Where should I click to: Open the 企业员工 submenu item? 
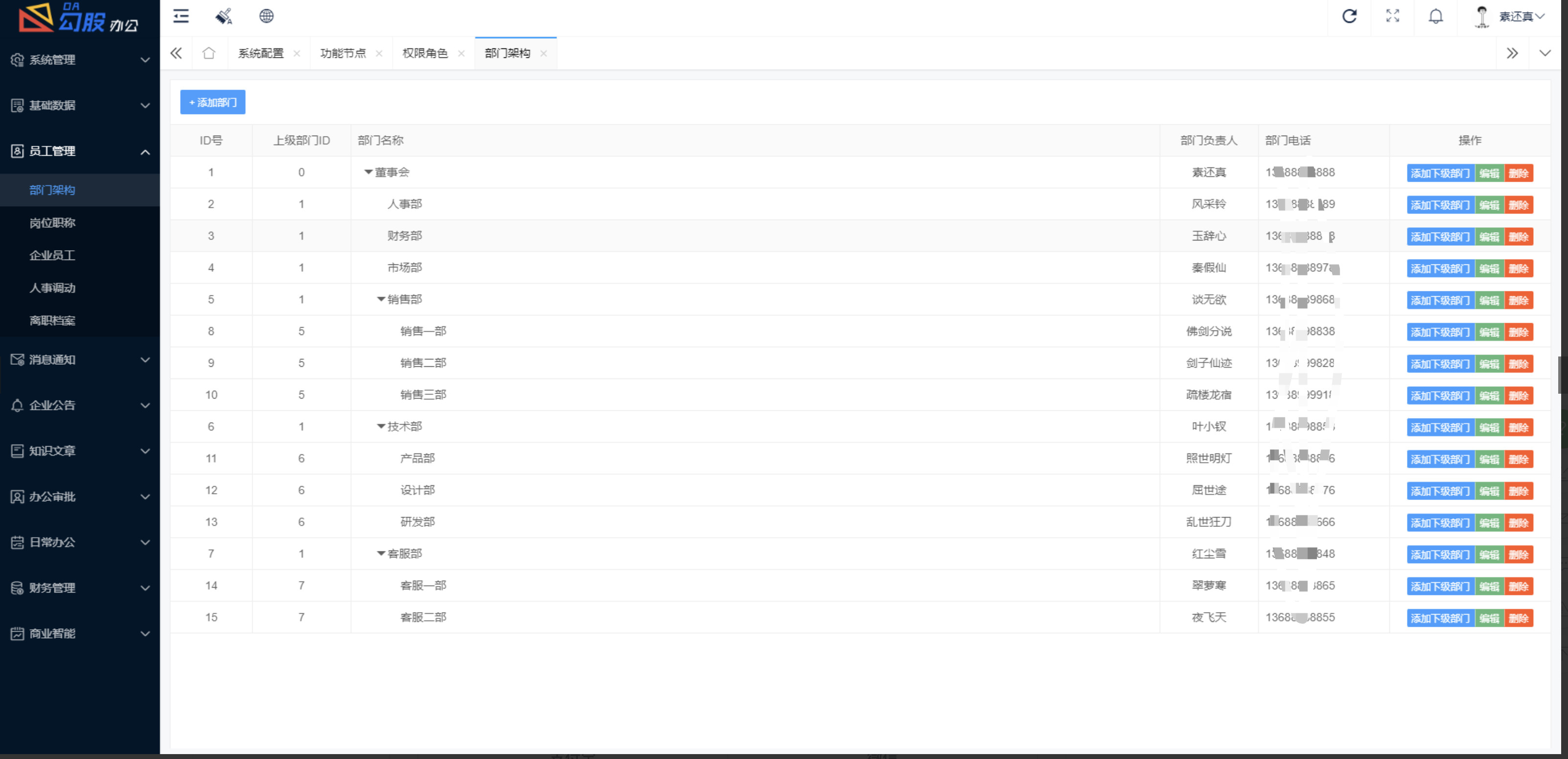coord(52,255)
